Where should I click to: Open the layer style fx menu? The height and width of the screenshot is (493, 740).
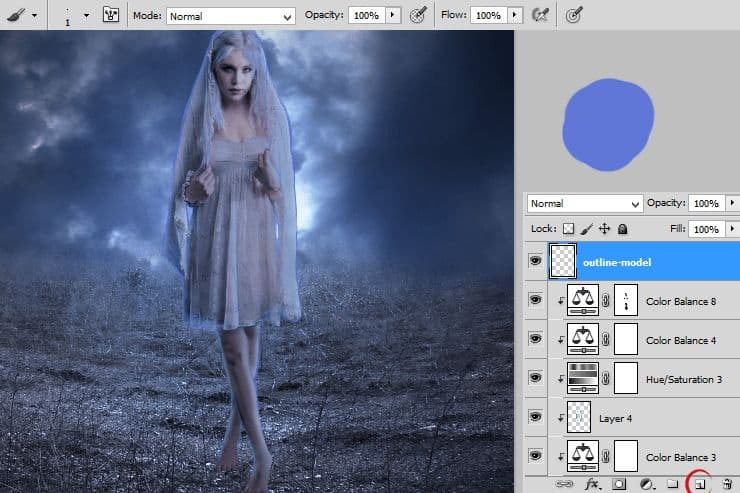click(x=592, y=484)
